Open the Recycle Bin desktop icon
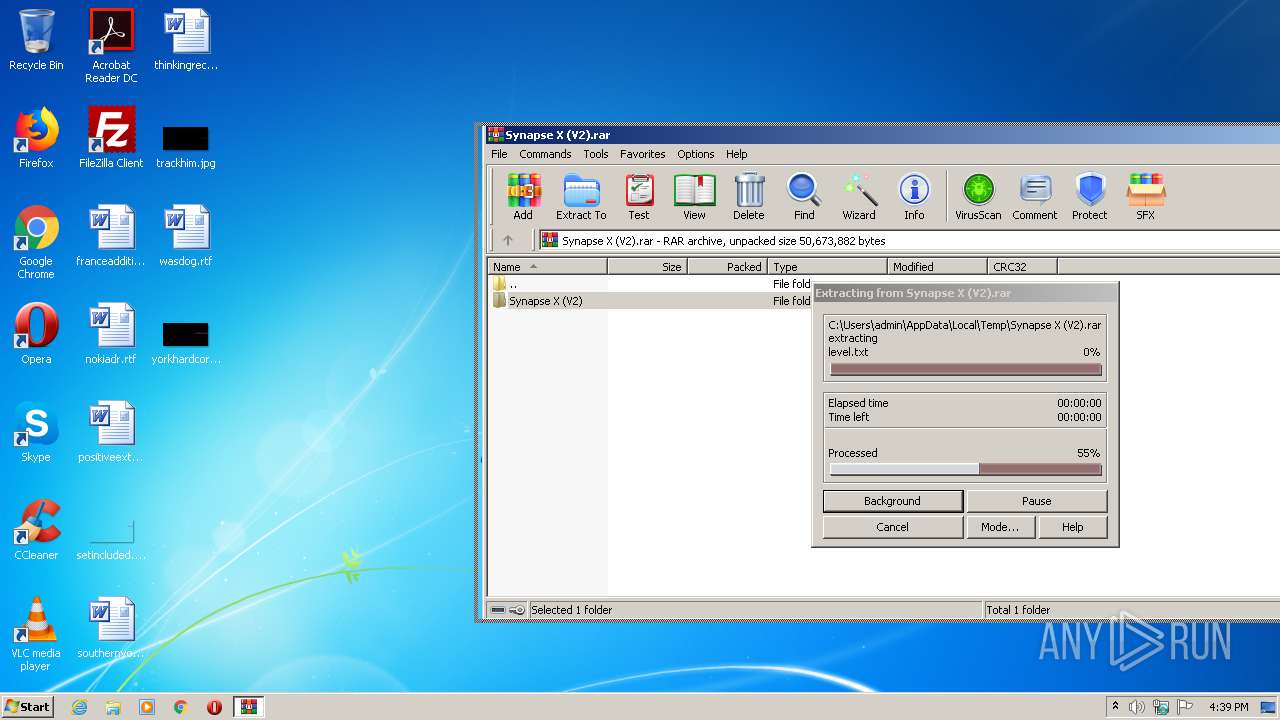1280x720 pixels. point(36,40)
